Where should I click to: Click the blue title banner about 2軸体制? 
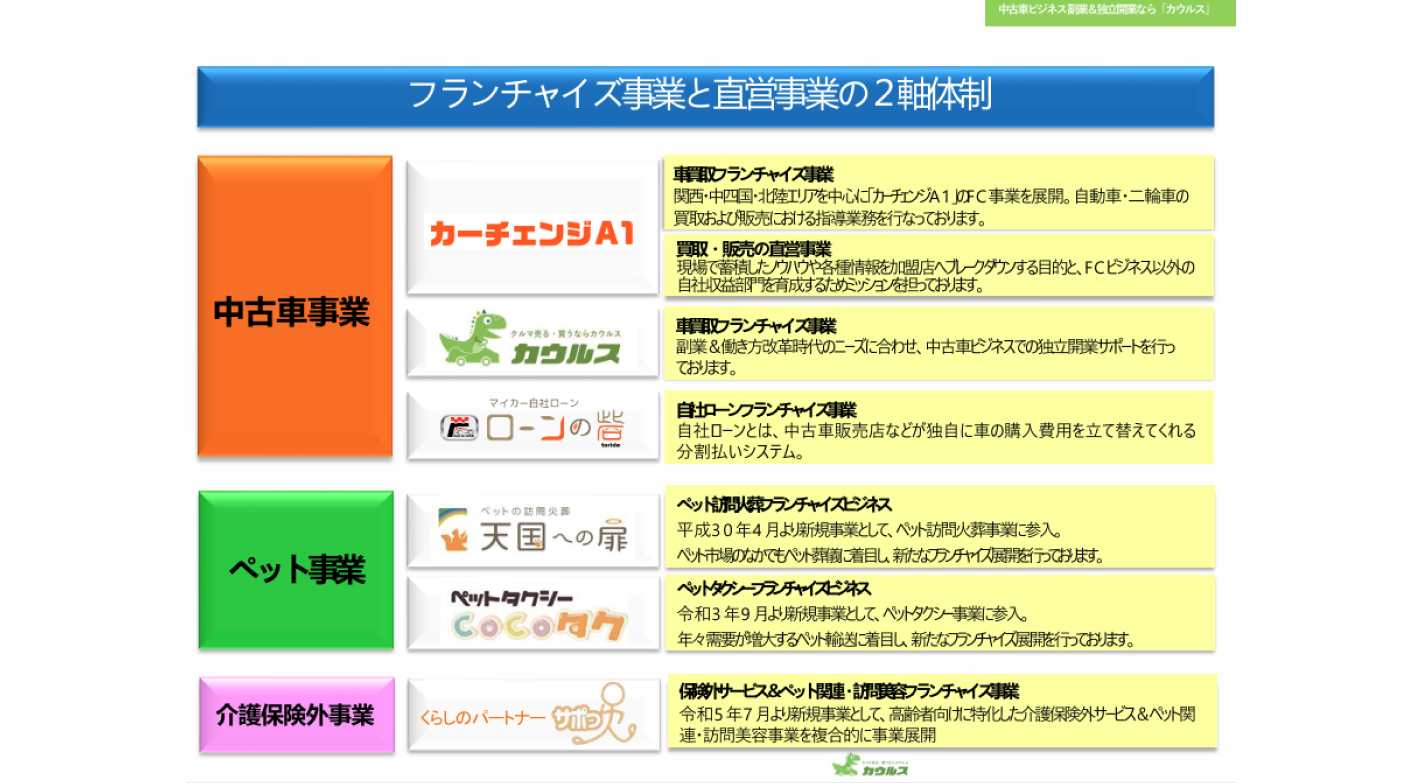[705, 96]
